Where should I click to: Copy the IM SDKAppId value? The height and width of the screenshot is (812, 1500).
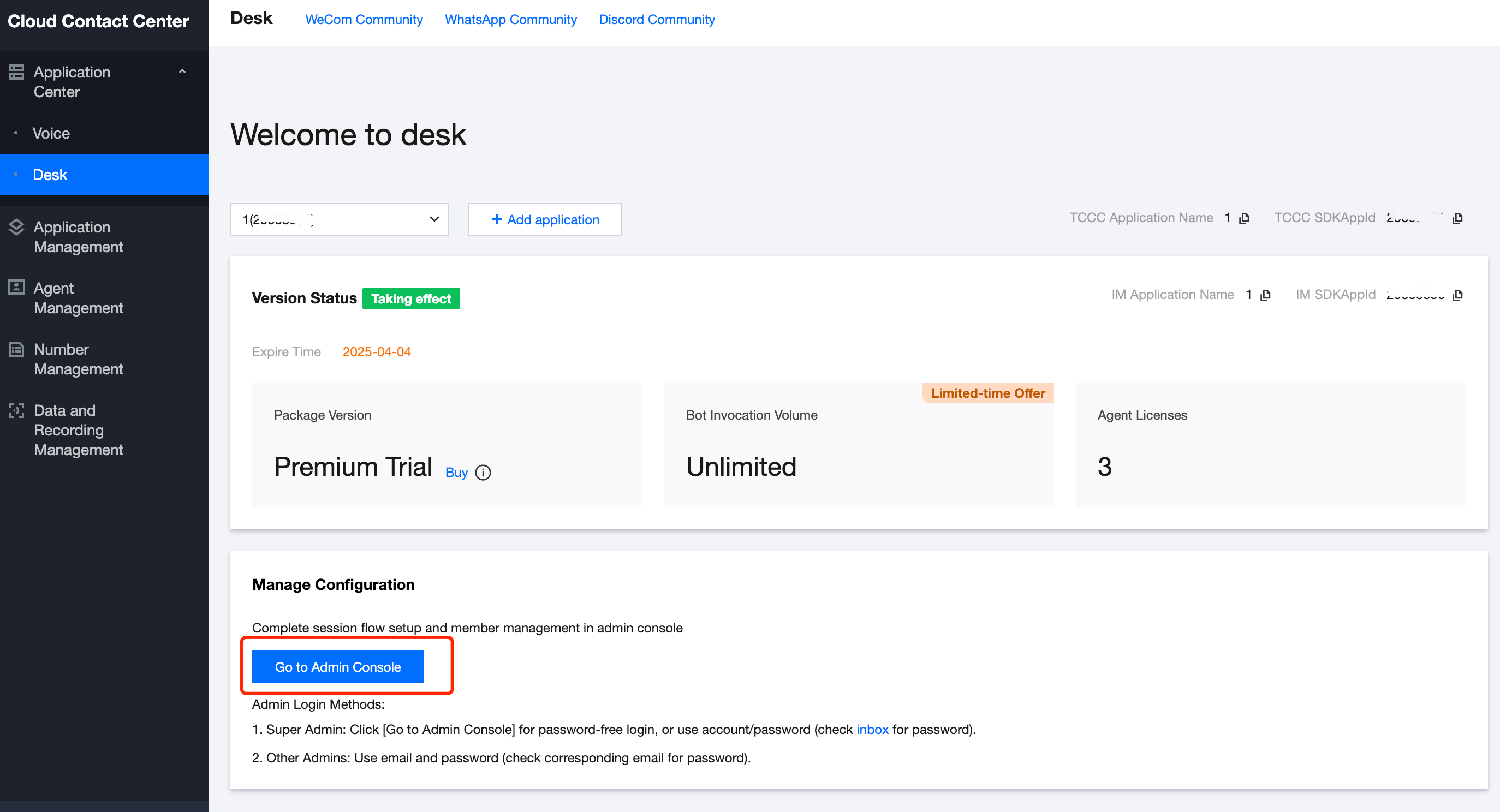coord(1457,295)
